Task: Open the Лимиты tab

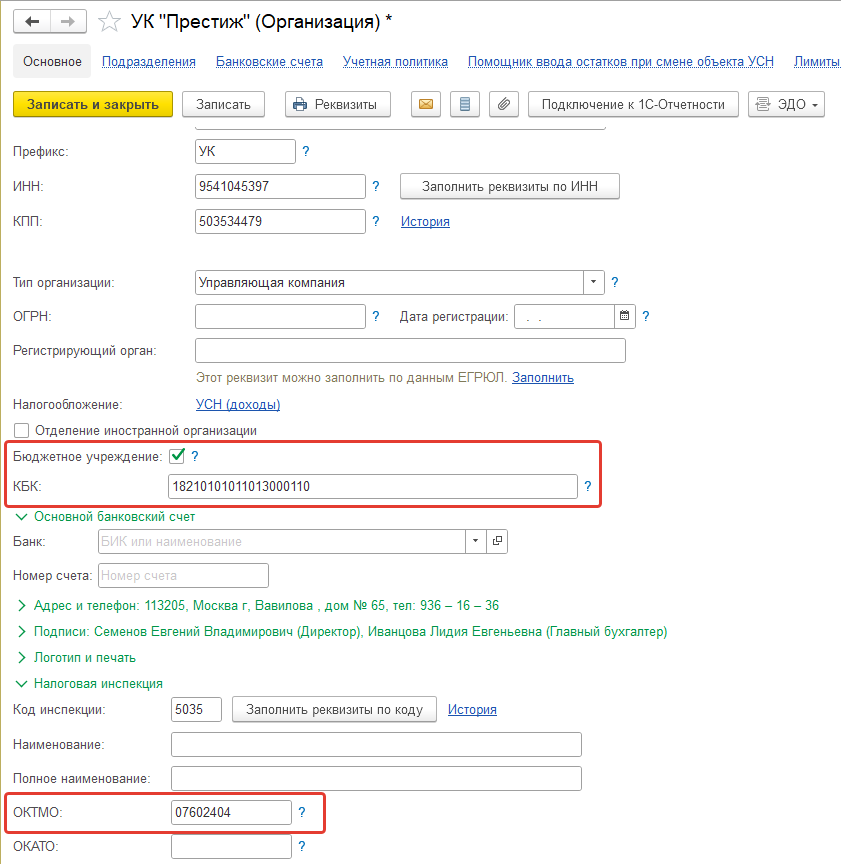Action: pyautogui.click(x=817, y=62)
